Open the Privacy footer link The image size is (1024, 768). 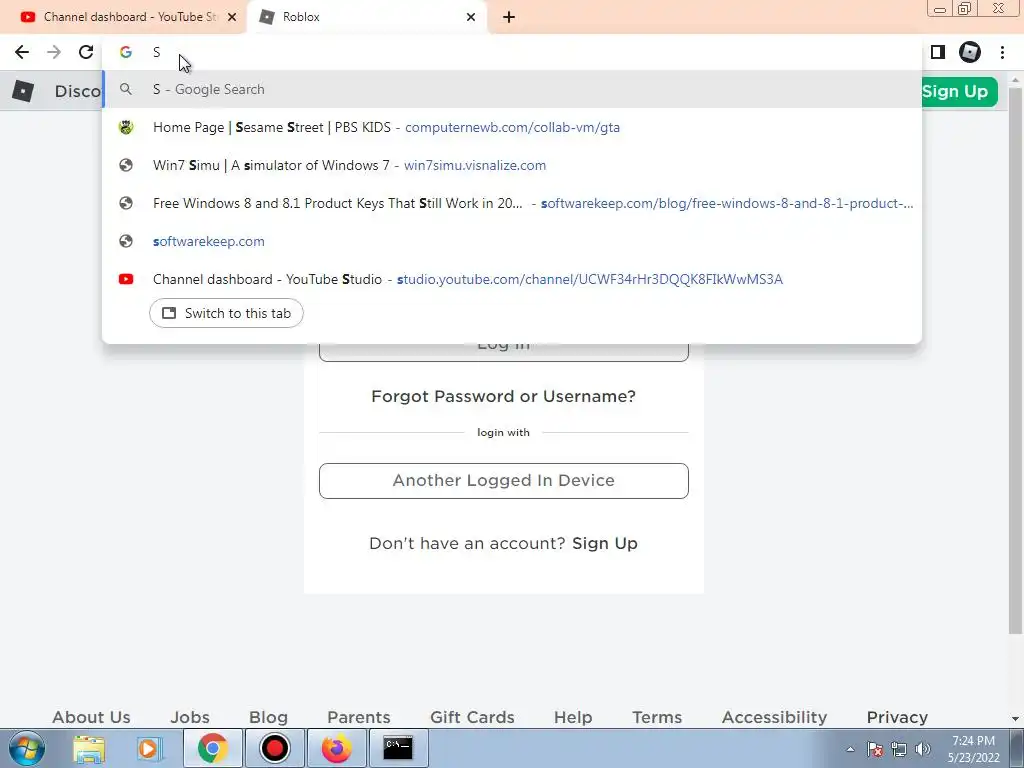pos(897,717)
